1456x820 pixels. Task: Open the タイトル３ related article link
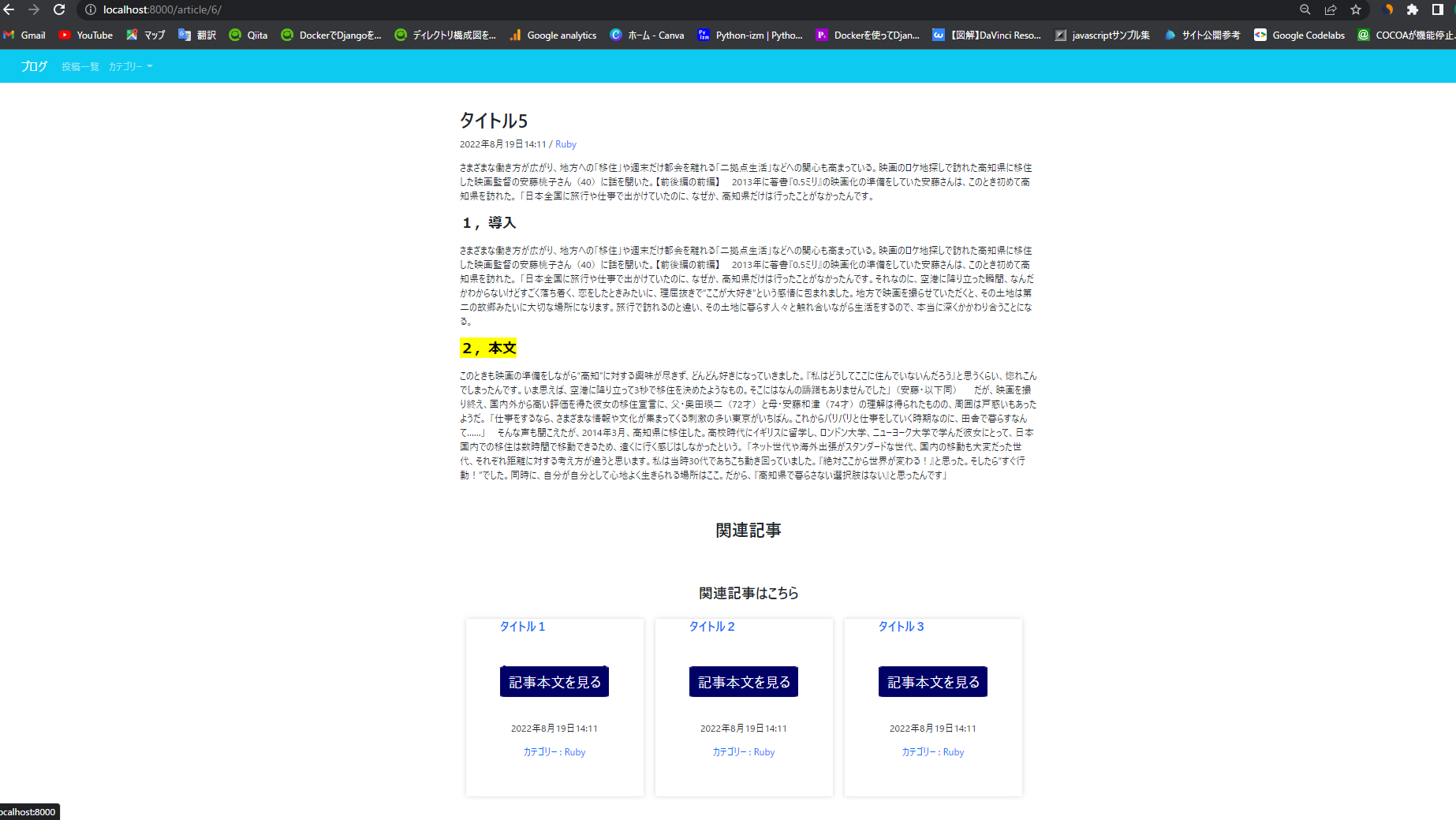[x=902, y=626]
